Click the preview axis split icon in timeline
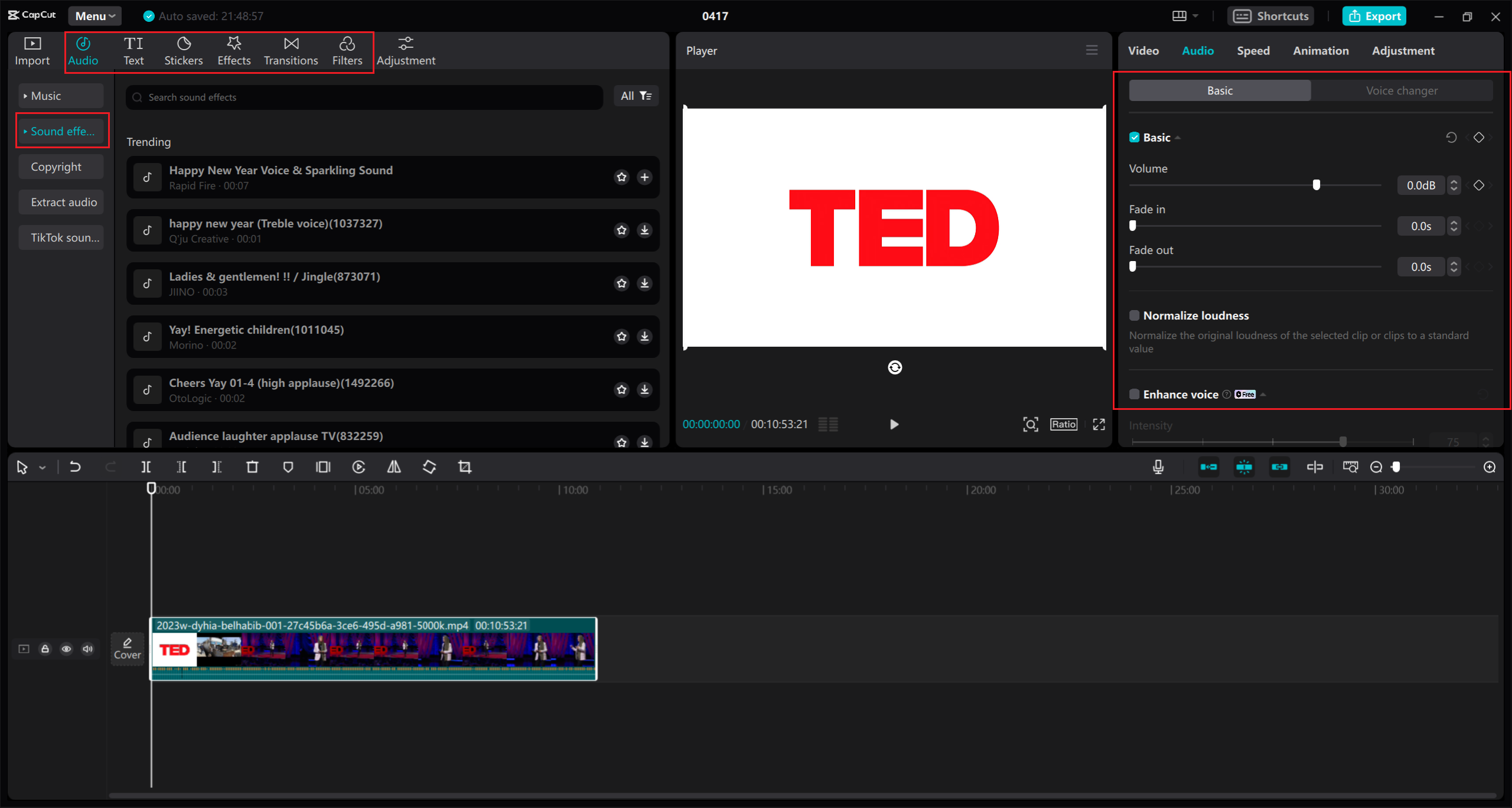This screenshot has width=1512, height=808. pyautogui.click(x=1315, y=467)
